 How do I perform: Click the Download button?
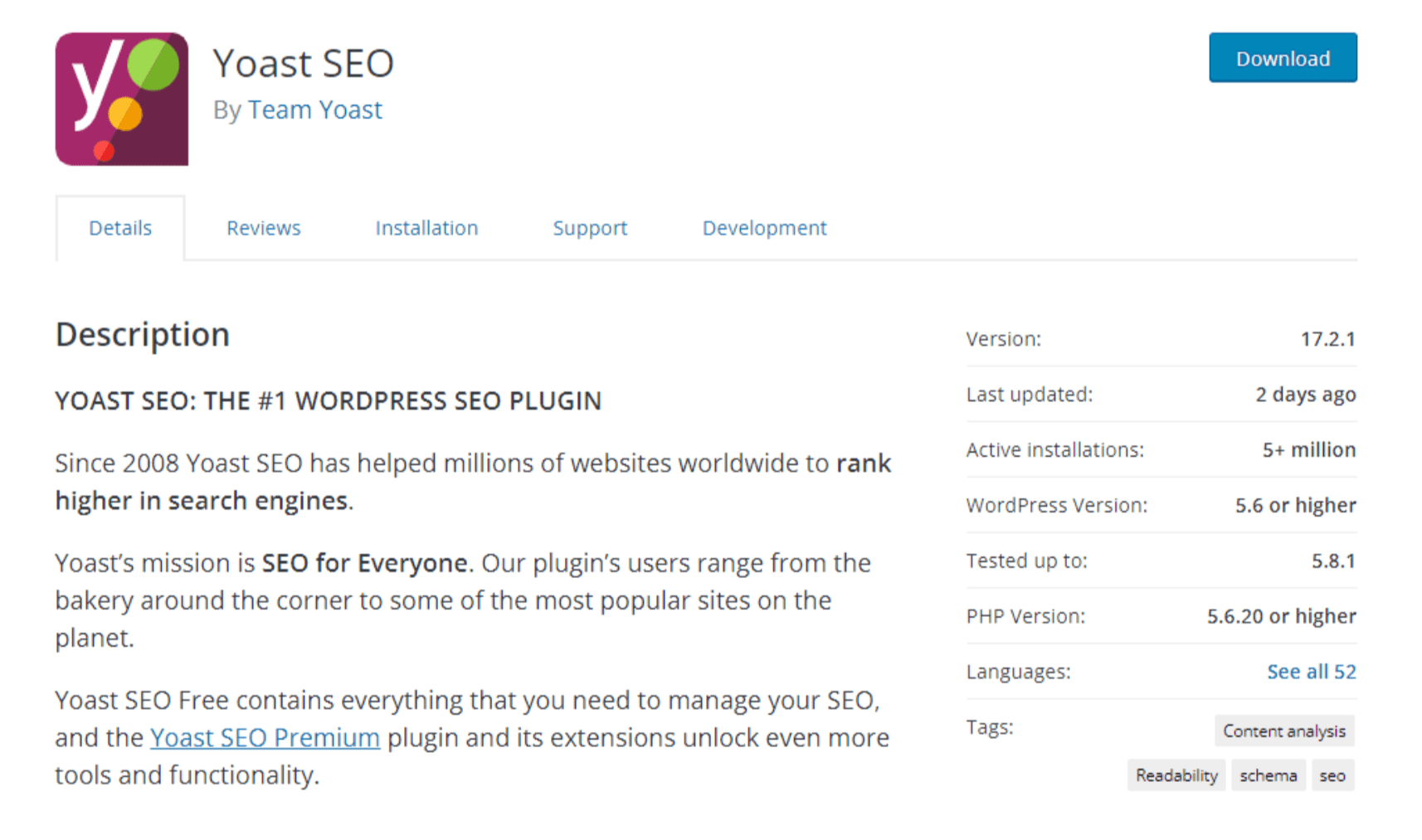[x=1283, y=58]
